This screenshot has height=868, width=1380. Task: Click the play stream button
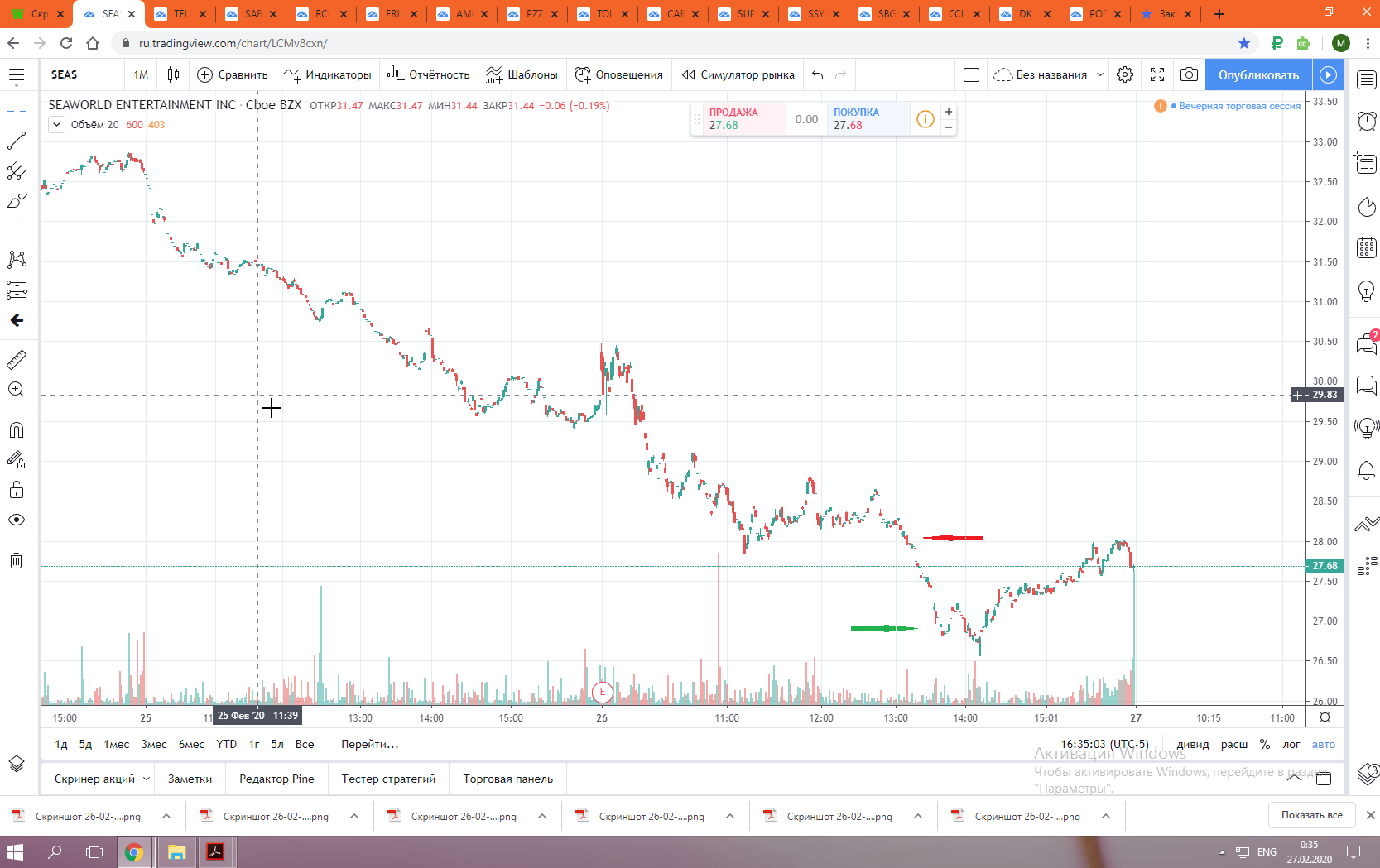(x=1328, y=74)
